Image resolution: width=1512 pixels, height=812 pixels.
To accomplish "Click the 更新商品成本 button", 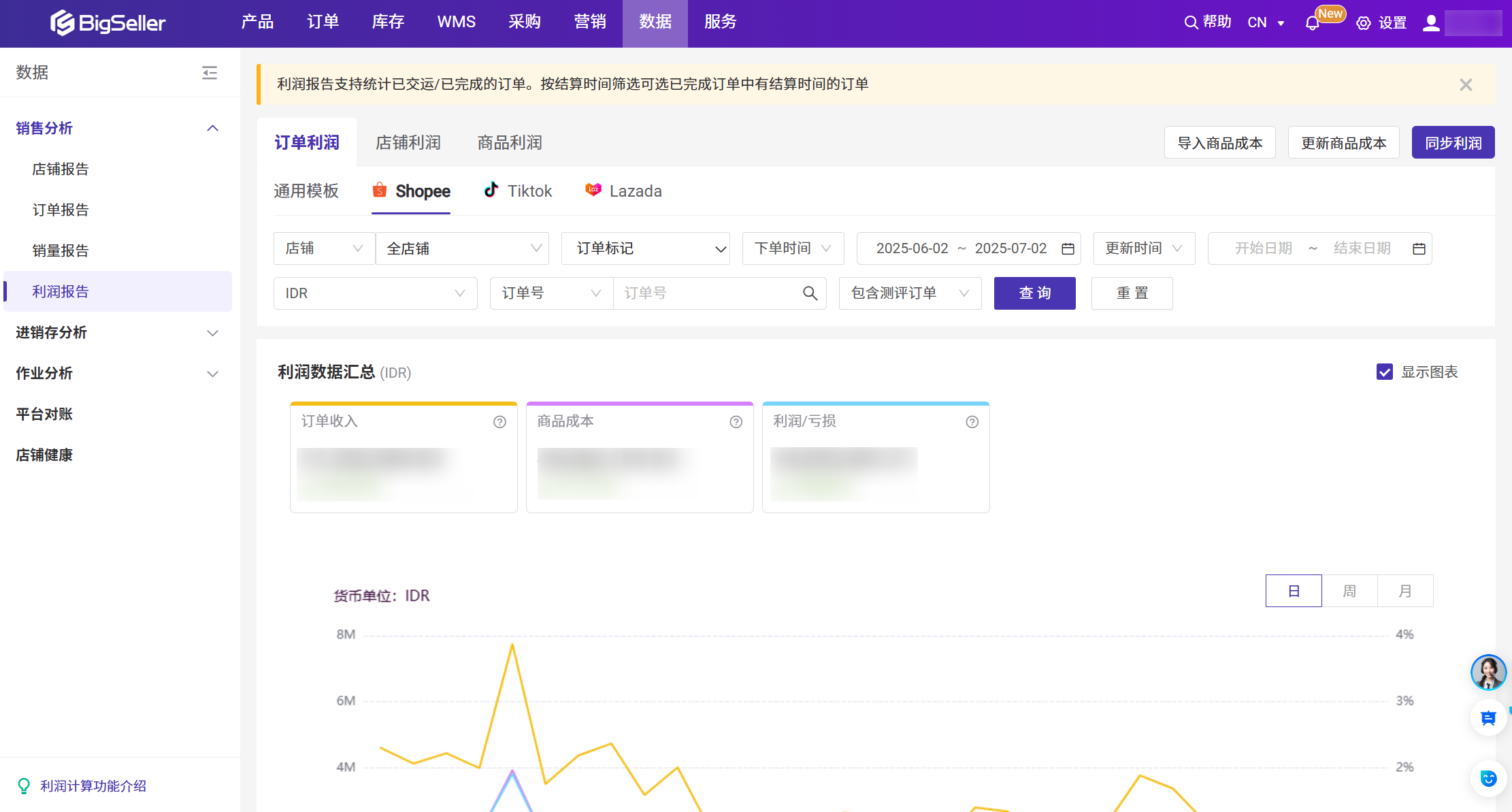I will [1344, 143].
